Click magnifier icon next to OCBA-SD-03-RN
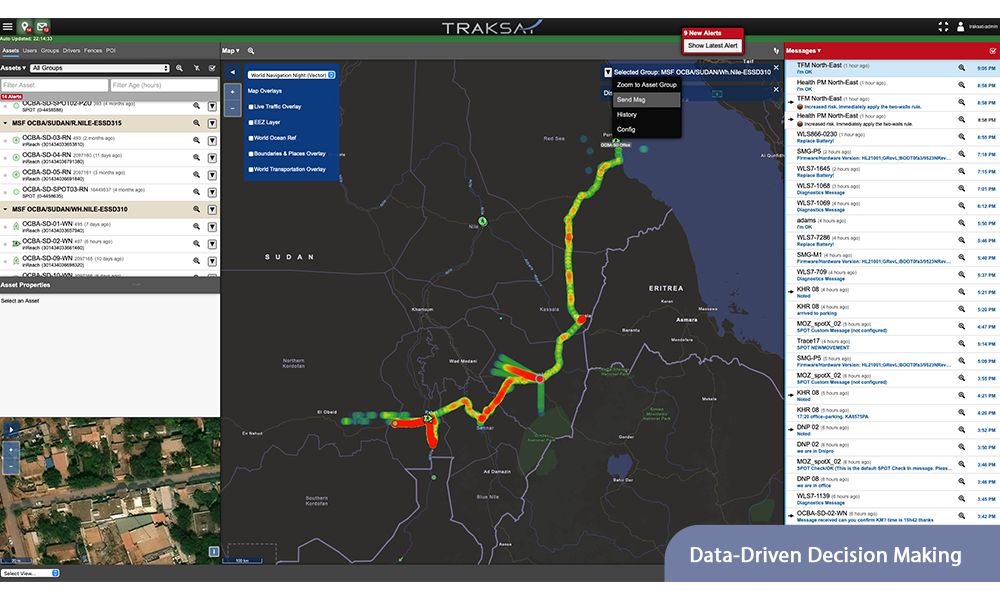1000x600 pixels. click(197, 141)
